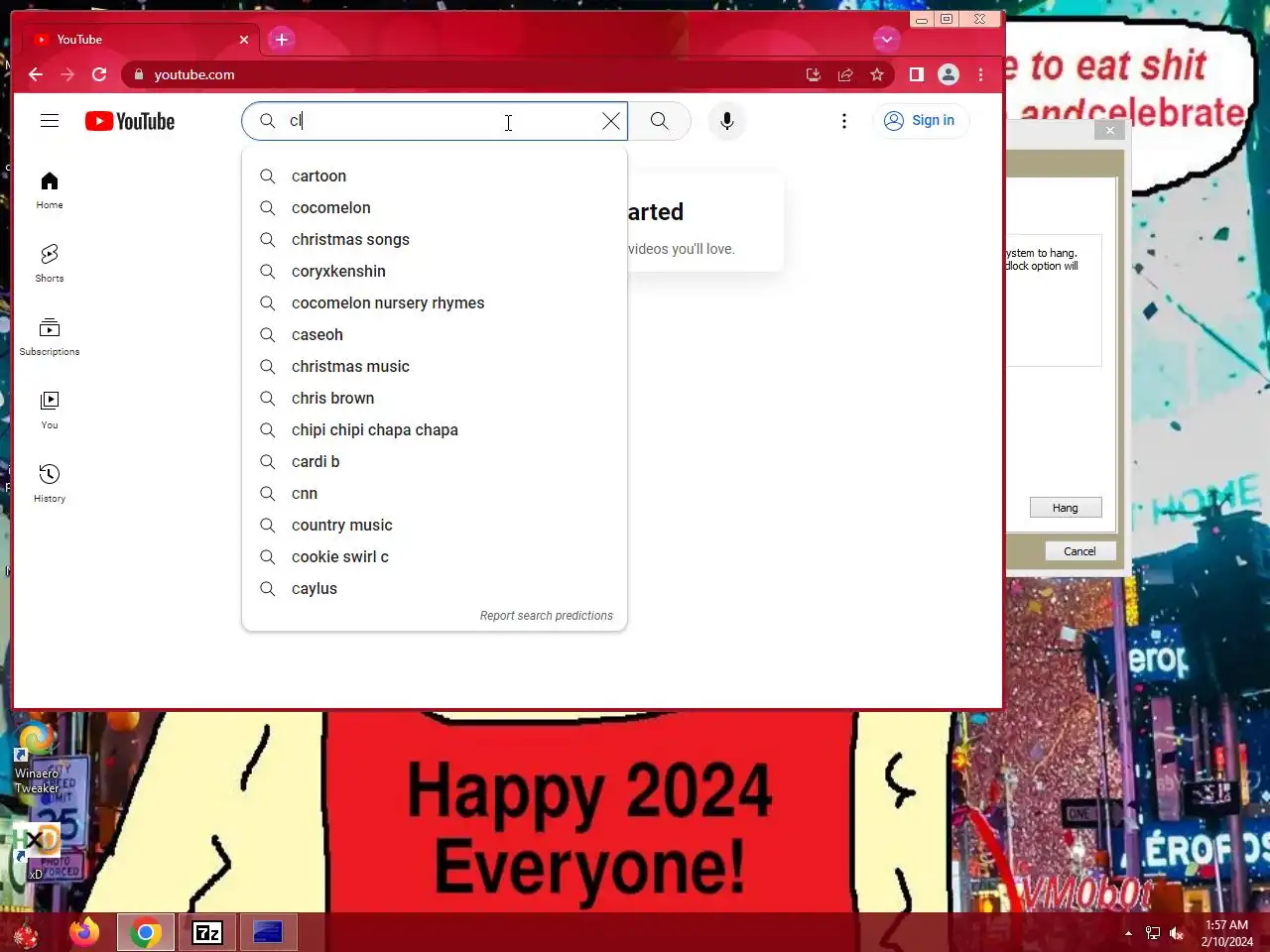Viewport: 1270px width, 952px height.
Task: Click Chrome forward arrow
Action: (x=67, y=74)
